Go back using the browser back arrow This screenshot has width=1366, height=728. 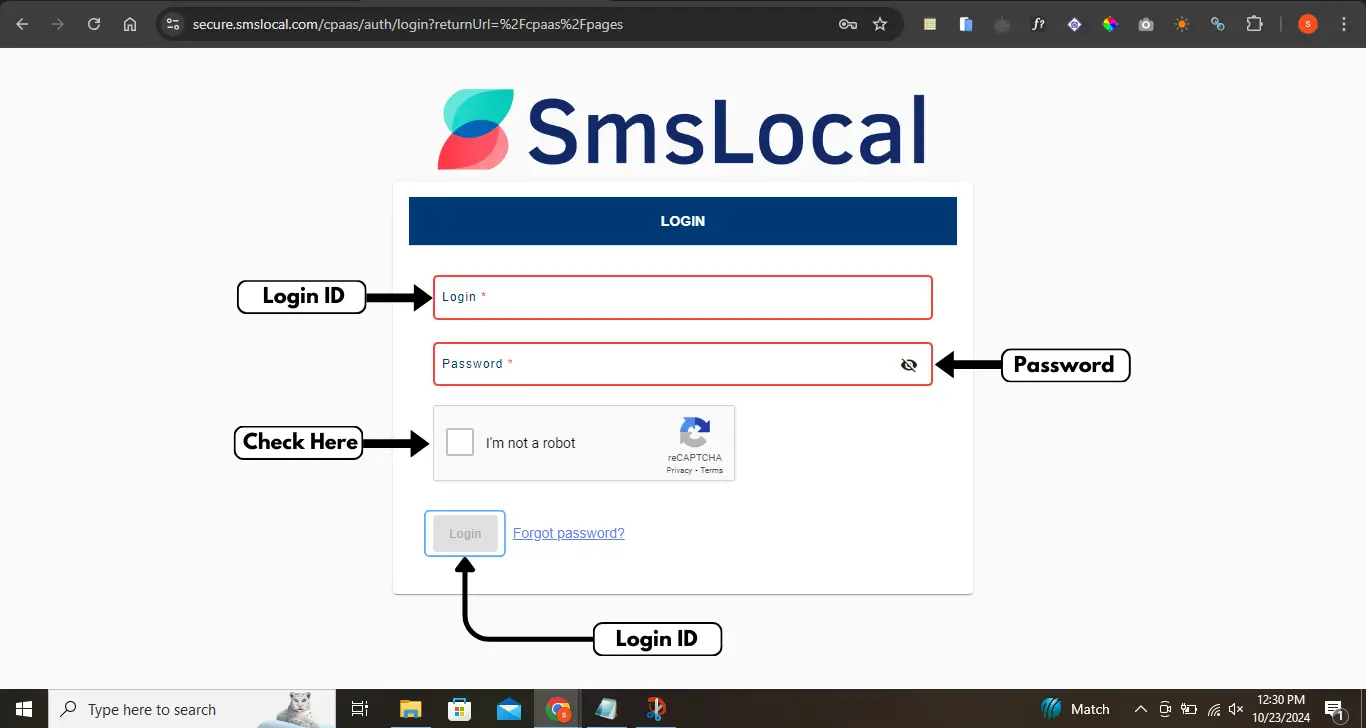coord(22,24)
